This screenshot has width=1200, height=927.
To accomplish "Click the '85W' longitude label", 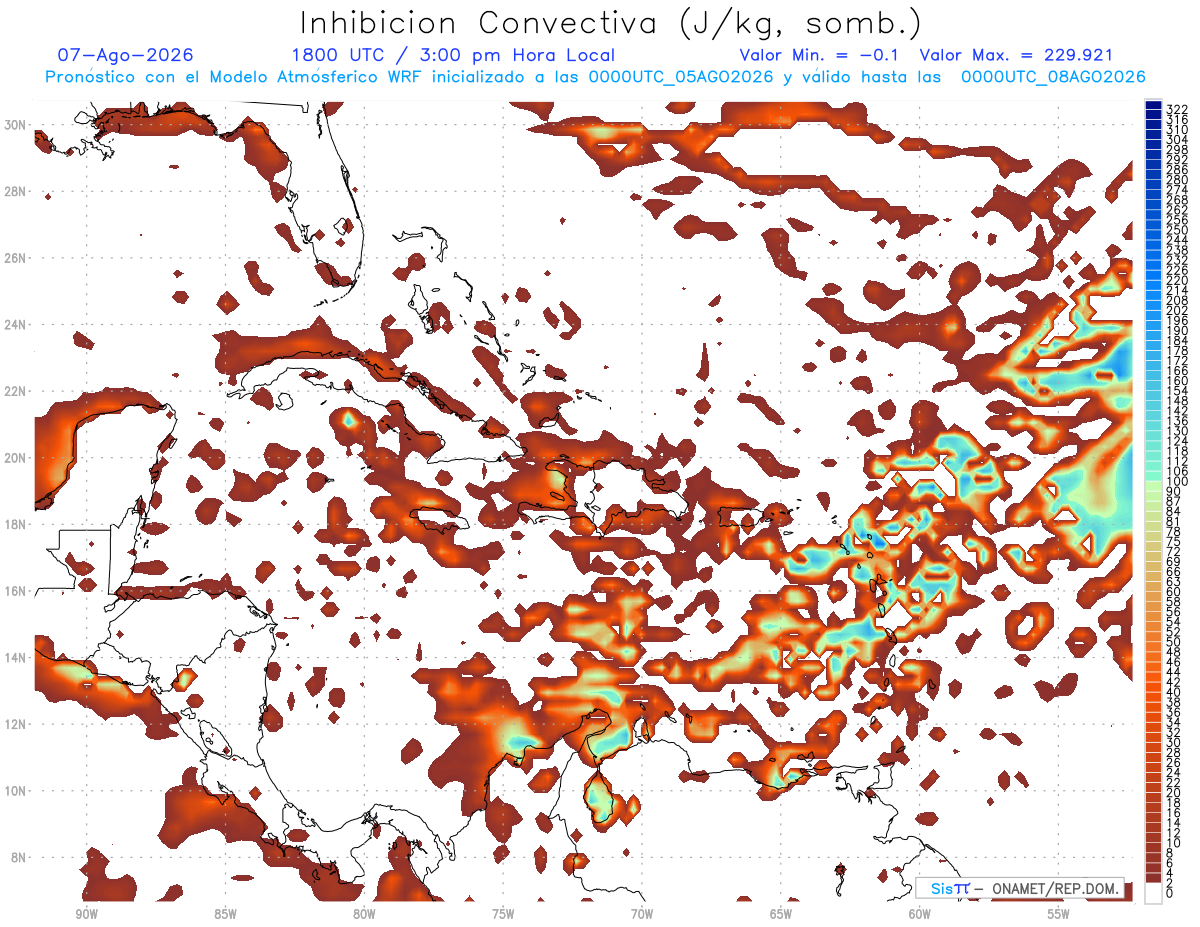I will 225,914.
